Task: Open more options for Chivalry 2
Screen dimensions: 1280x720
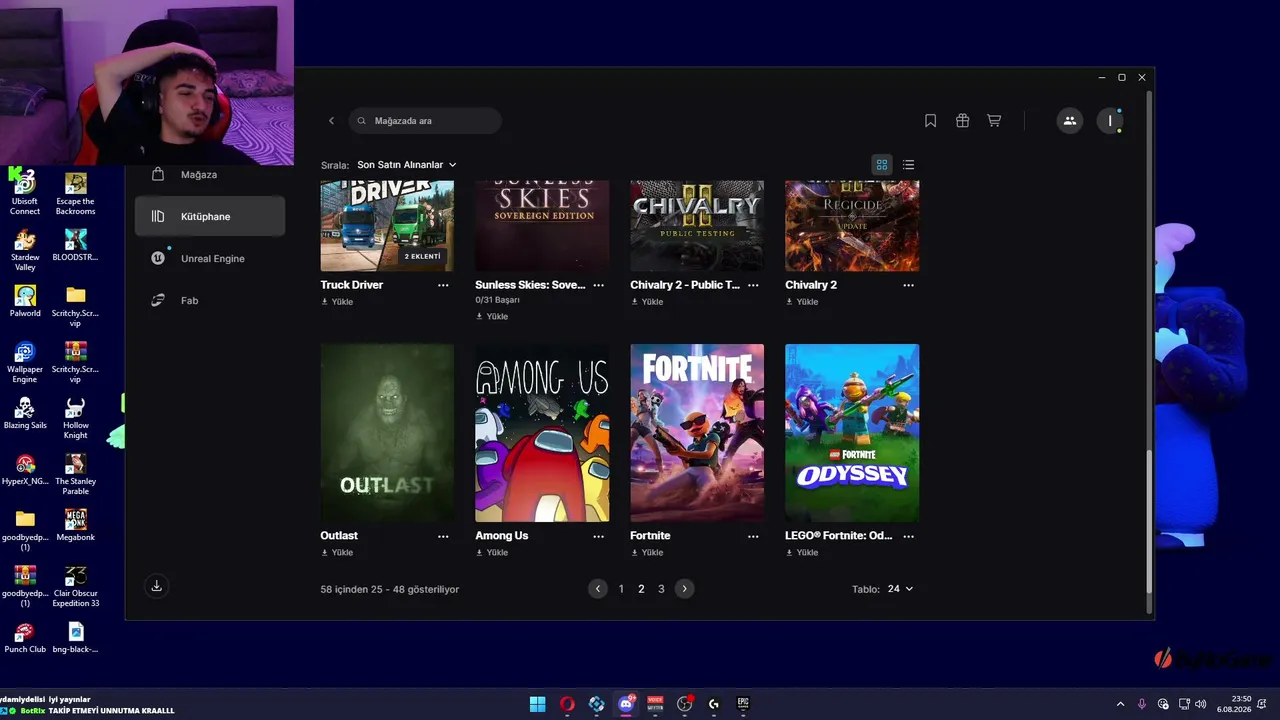Action: point(908,285)
